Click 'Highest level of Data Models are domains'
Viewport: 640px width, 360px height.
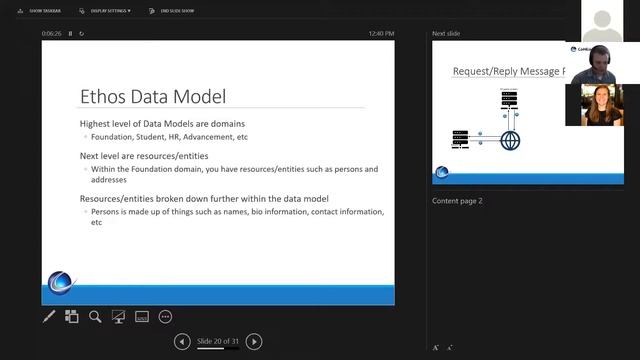(x=162, y=124)
